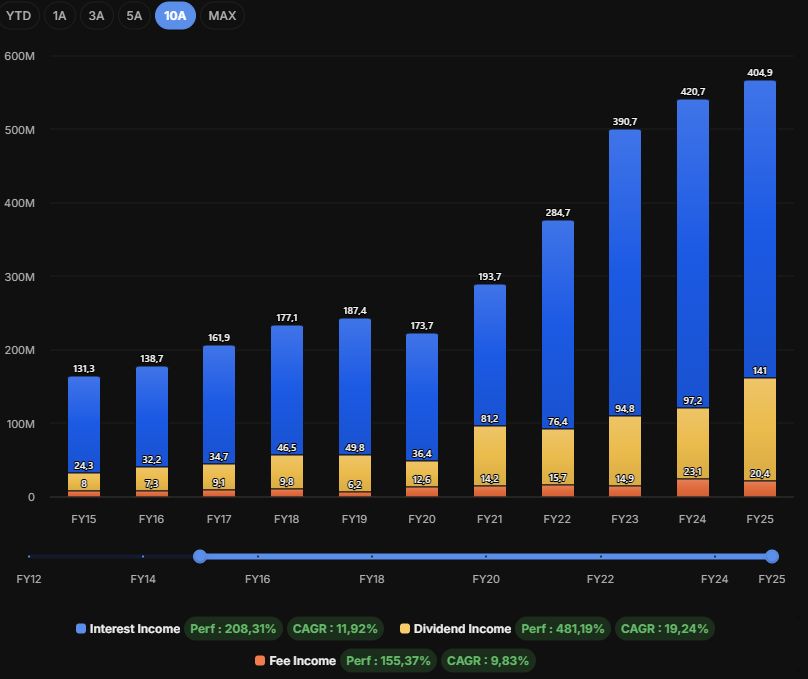Toggle the Fee Income legend swatch
Screen dimensions: 808x679
tap(260, 660)
